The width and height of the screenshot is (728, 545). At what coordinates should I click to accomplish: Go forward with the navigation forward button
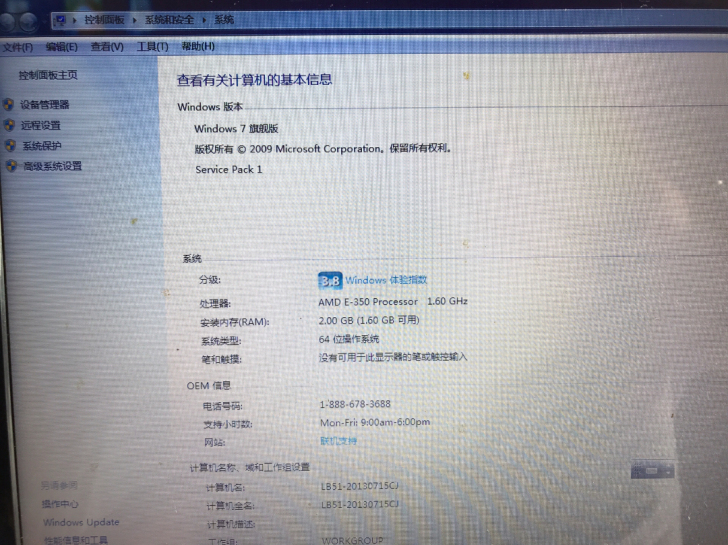click(28, 21)
